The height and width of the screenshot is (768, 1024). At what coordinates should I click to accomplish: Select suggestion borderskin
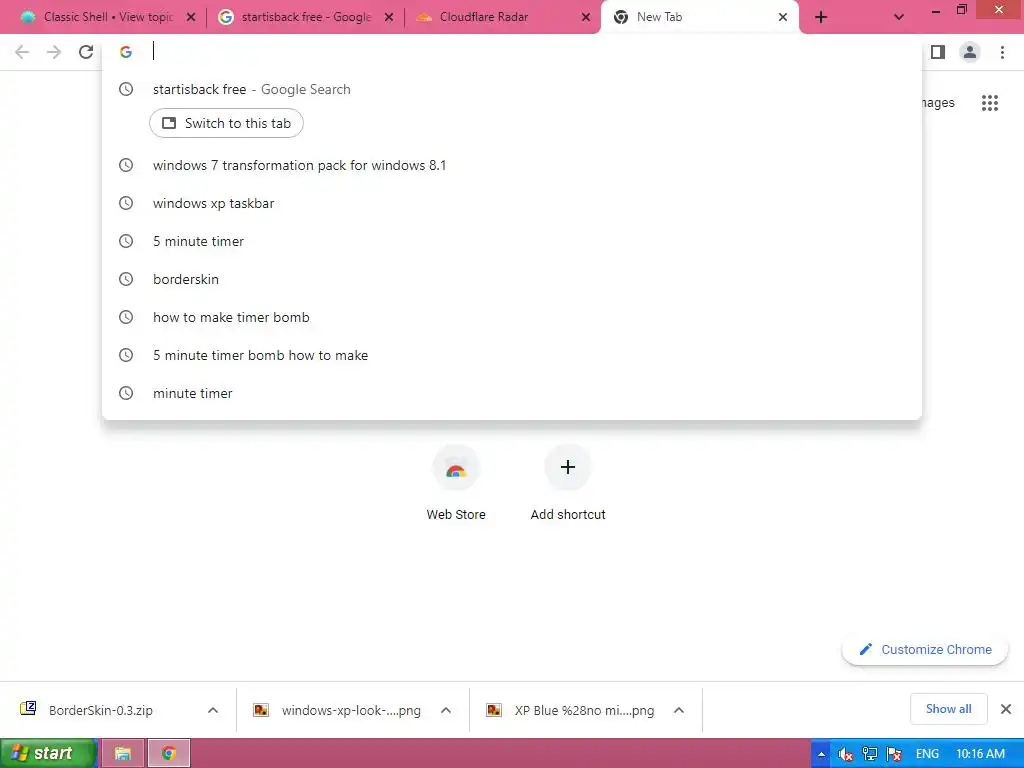[512, 279]
